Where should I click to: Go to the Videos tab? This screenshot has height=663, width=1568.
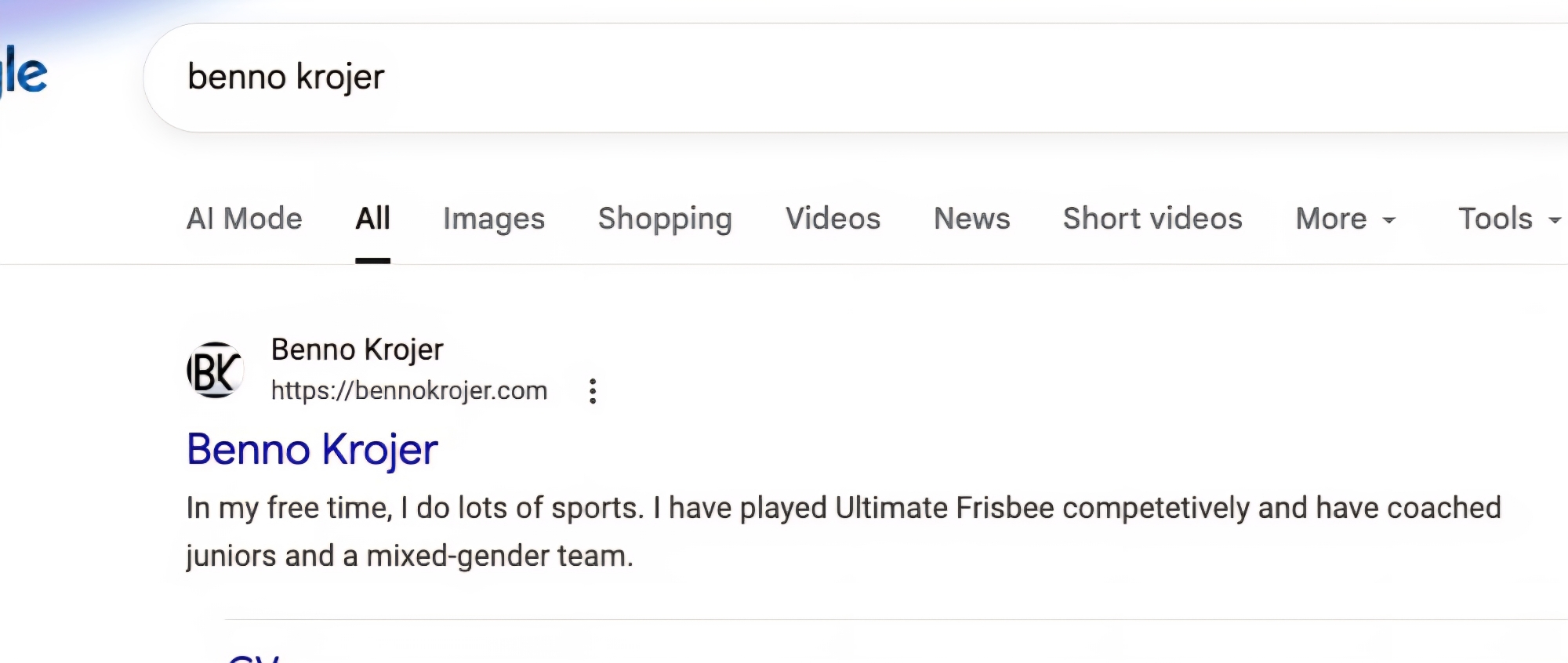pos(833,219)
